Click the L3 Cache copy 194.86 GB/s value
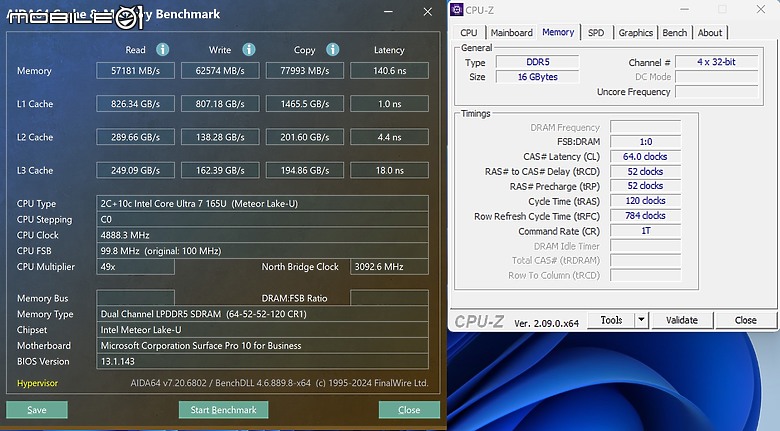 click(304, 170)
